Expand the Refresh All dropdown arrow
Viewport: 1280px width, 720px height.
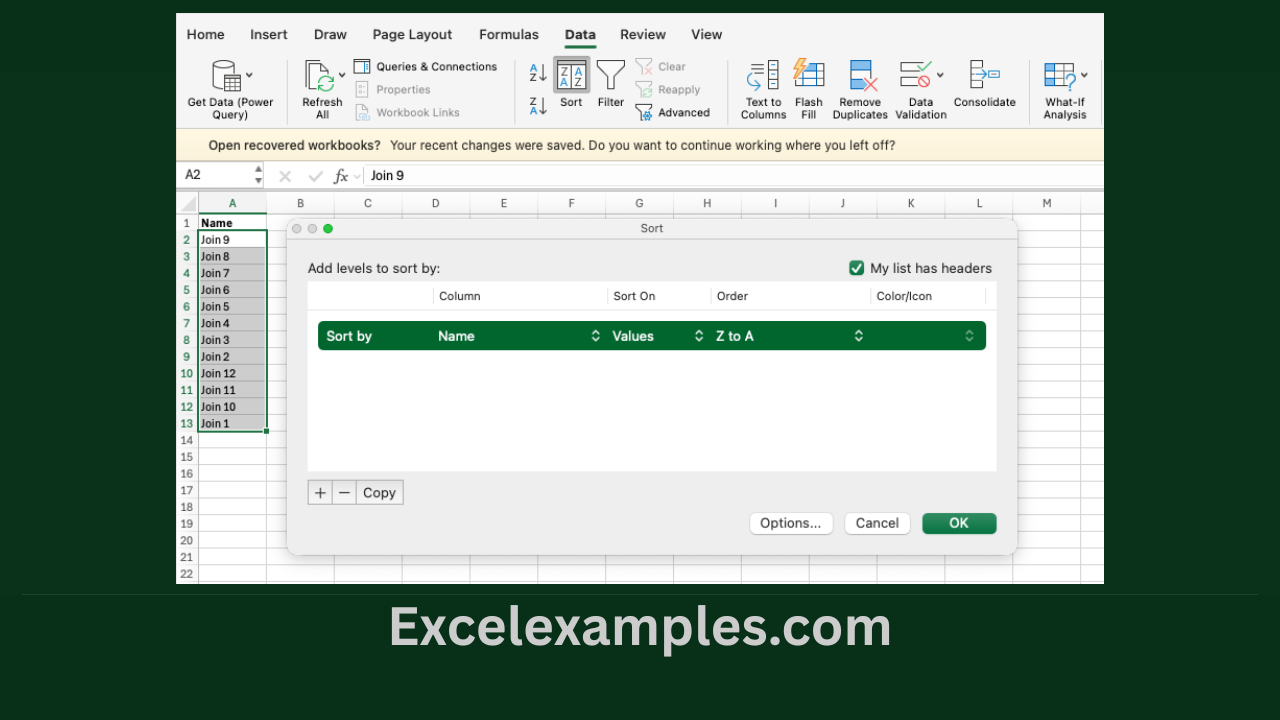pos(342,75)
